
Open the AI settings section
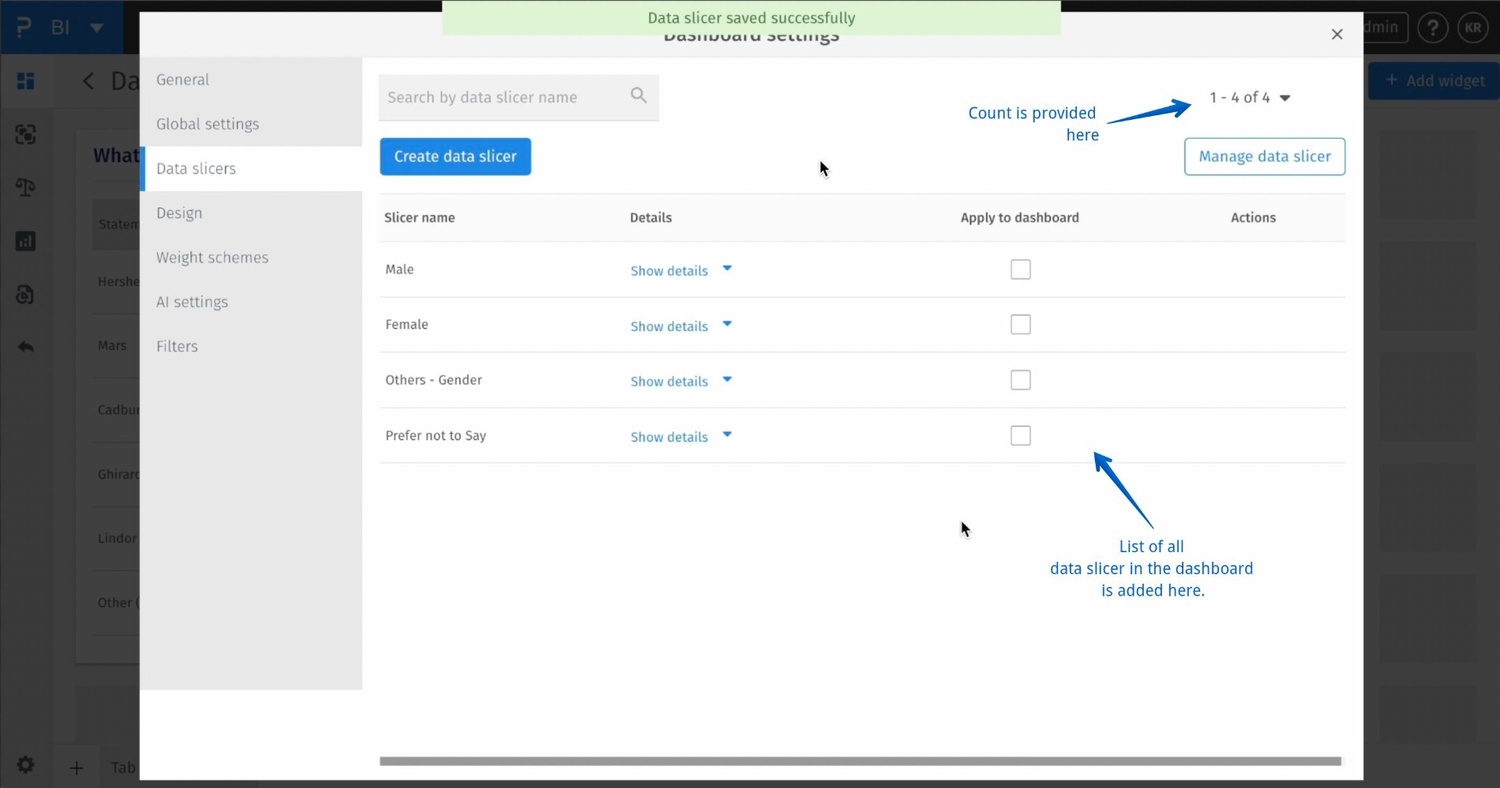tap(192, 301)
